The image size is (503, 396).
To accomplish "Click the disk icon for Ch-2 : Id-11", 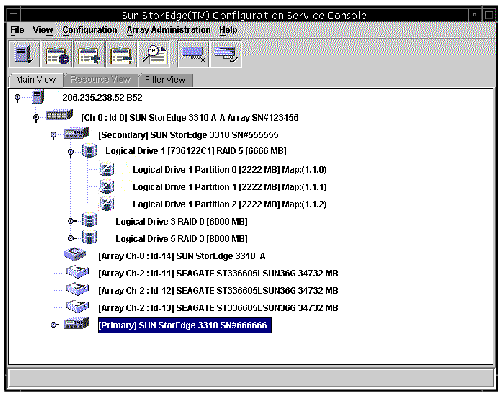I will (x=77, y=272).
